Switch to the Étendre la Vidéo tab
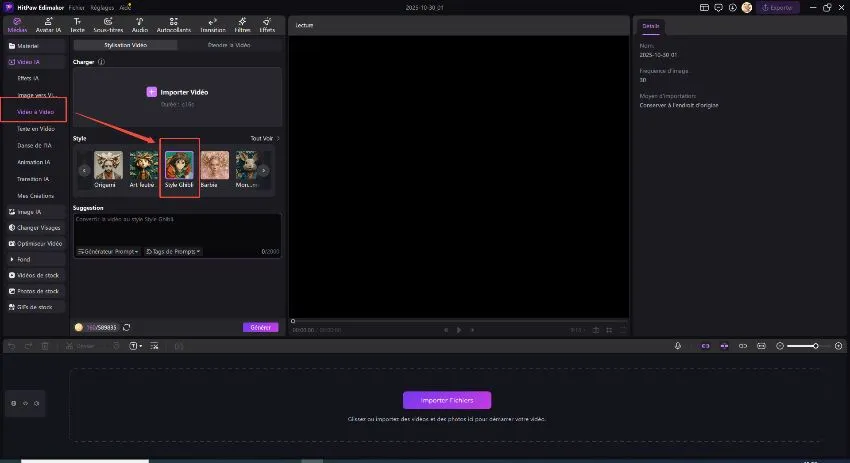 [x=229, y=45]
